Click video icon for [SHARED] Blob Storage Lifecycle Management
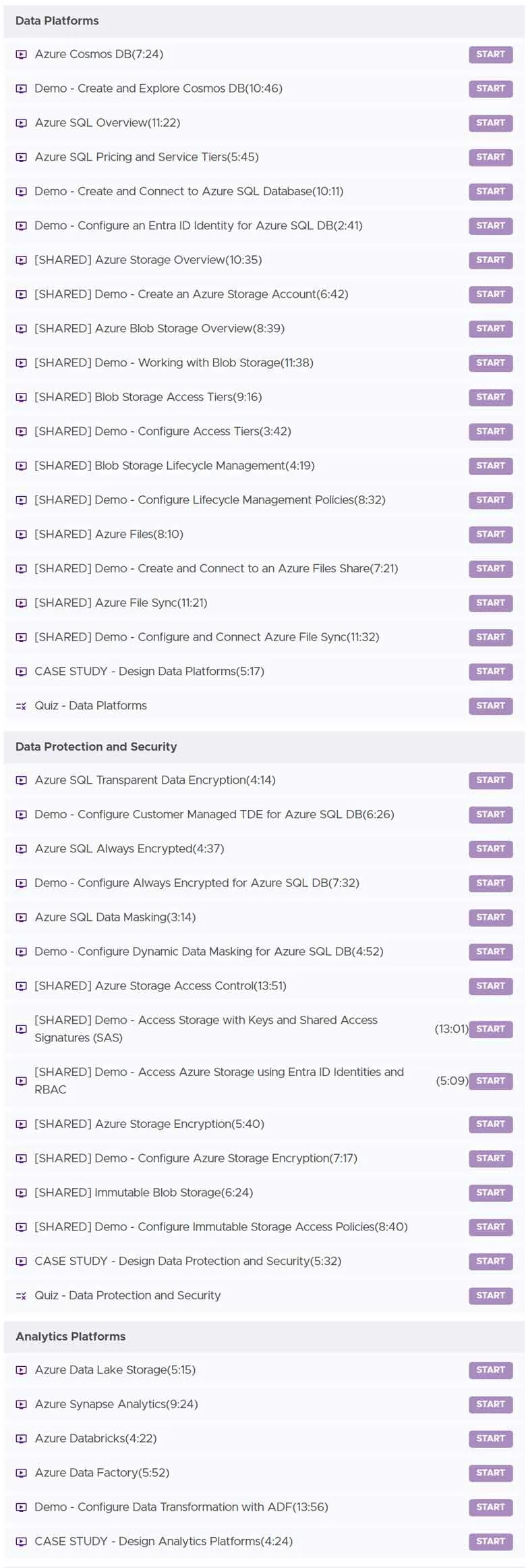 (22, 466)
